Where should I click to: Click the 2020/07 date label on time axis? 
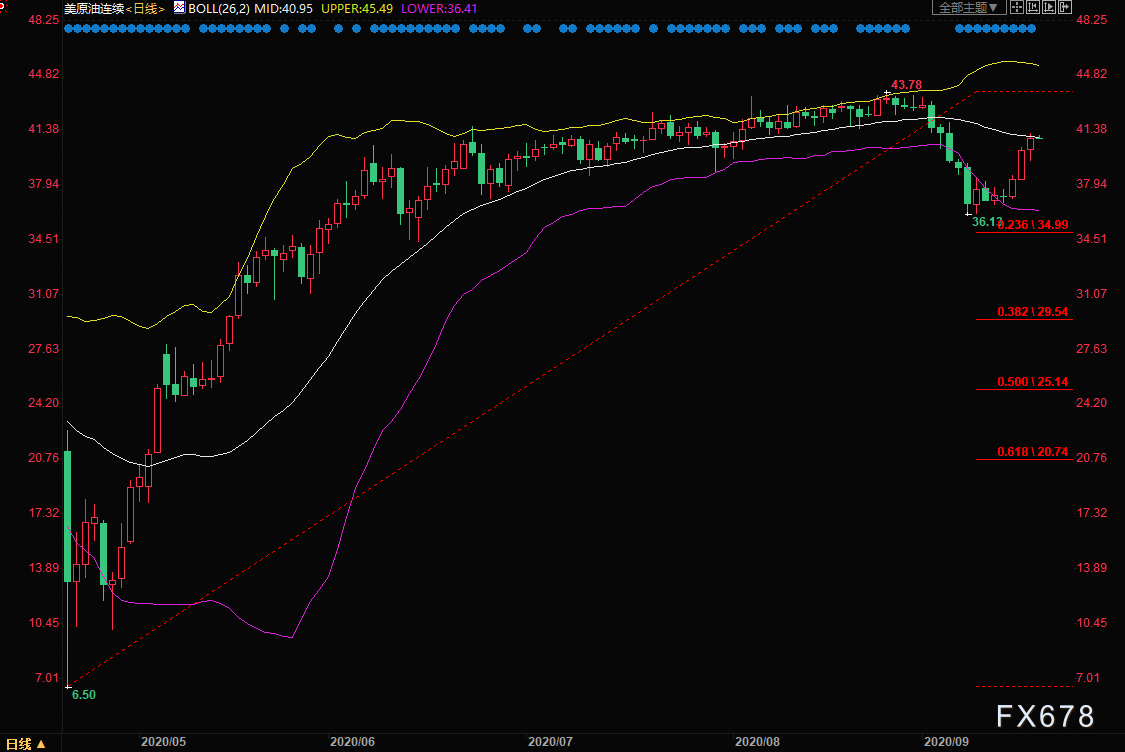pos(550,741)
